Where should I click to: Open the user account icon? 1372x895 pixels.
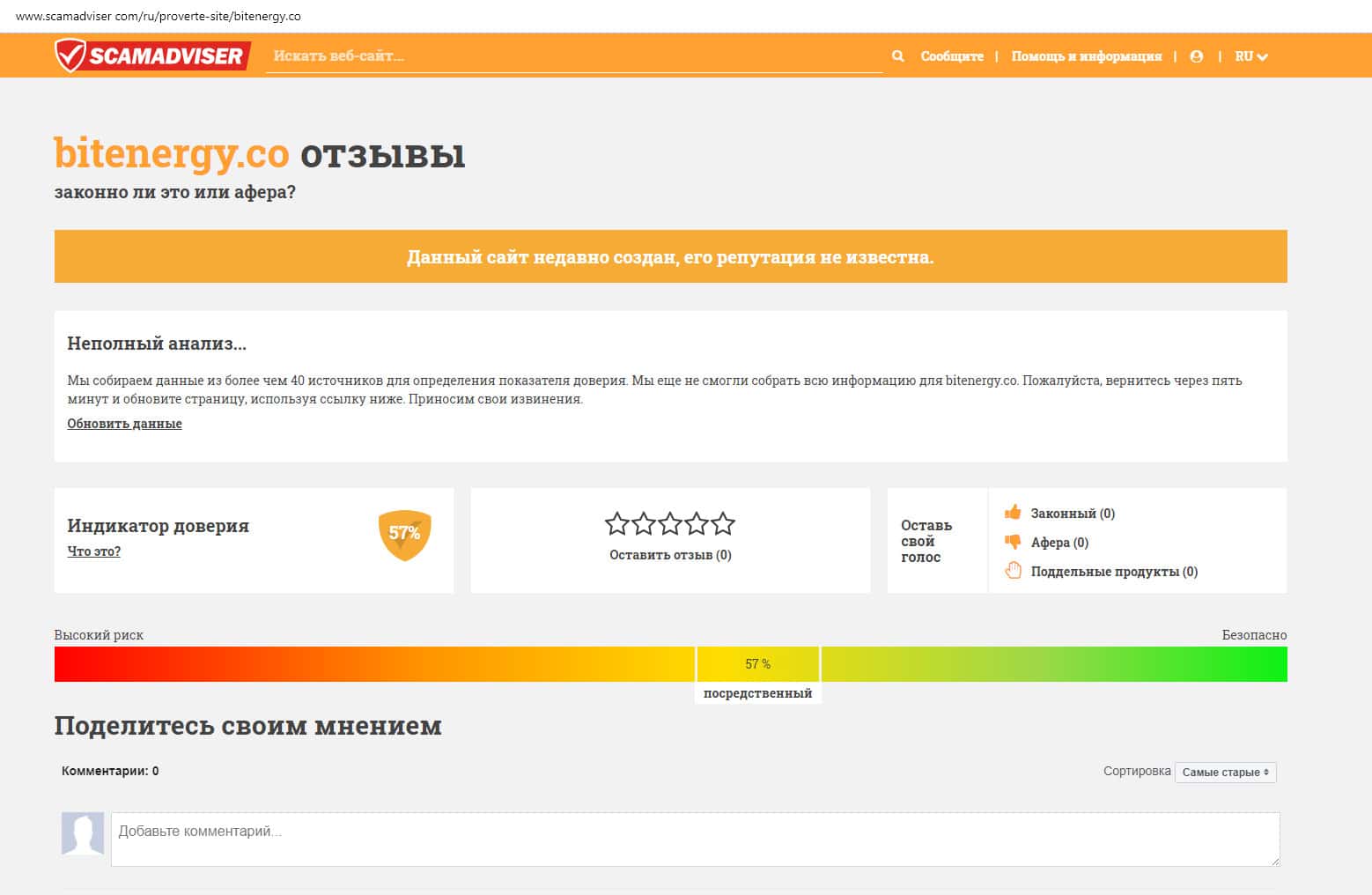click(x=1196, y=56)
